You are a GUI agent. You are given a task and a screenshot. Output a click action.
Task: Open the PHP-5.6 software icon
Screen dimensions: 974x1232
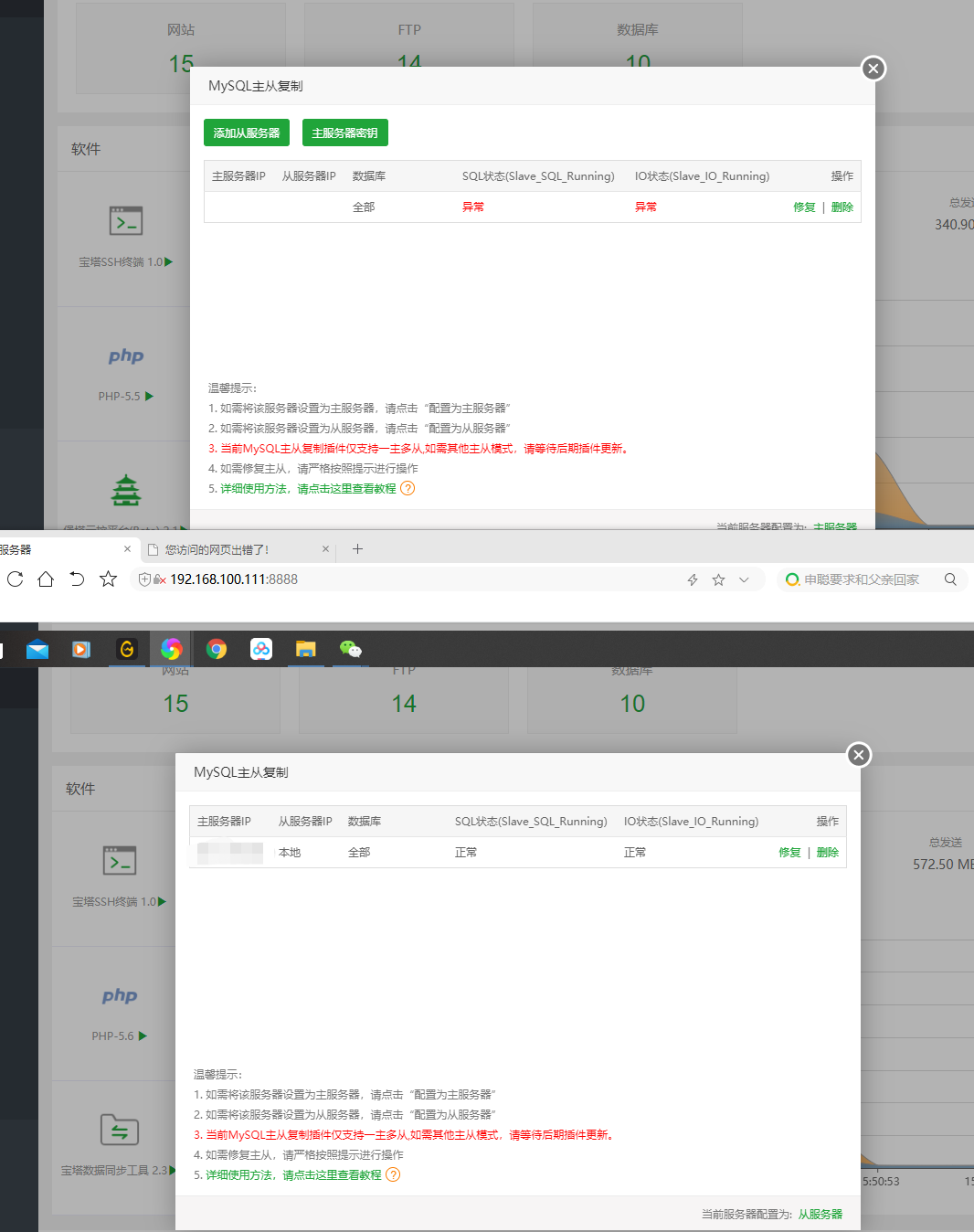coord(120,996)
